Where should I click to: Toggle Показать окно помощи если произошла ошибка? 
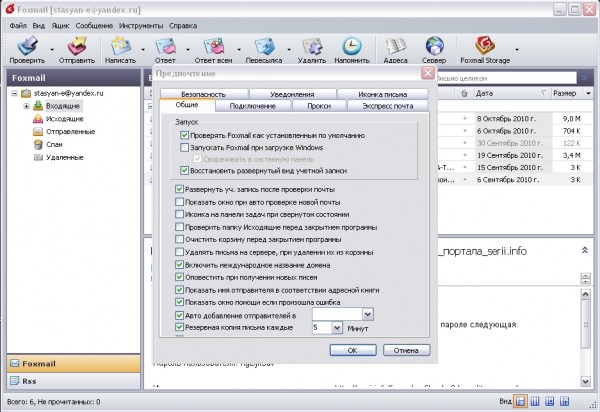(179, 302)
